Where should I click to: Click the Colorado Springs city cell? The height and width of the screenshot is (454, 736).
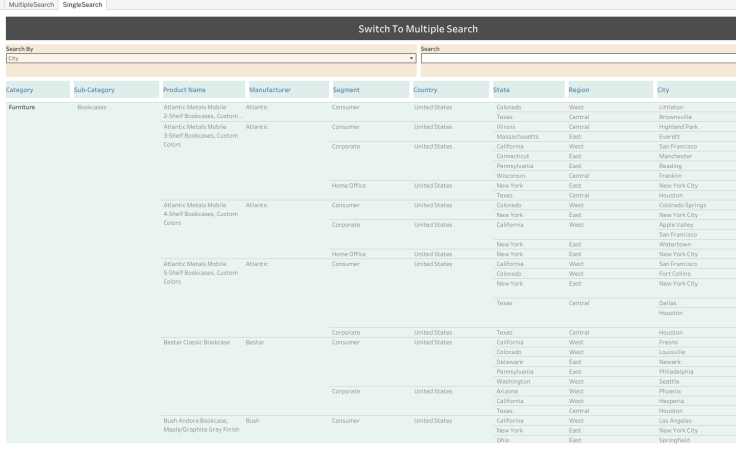[x=683, y=205]
